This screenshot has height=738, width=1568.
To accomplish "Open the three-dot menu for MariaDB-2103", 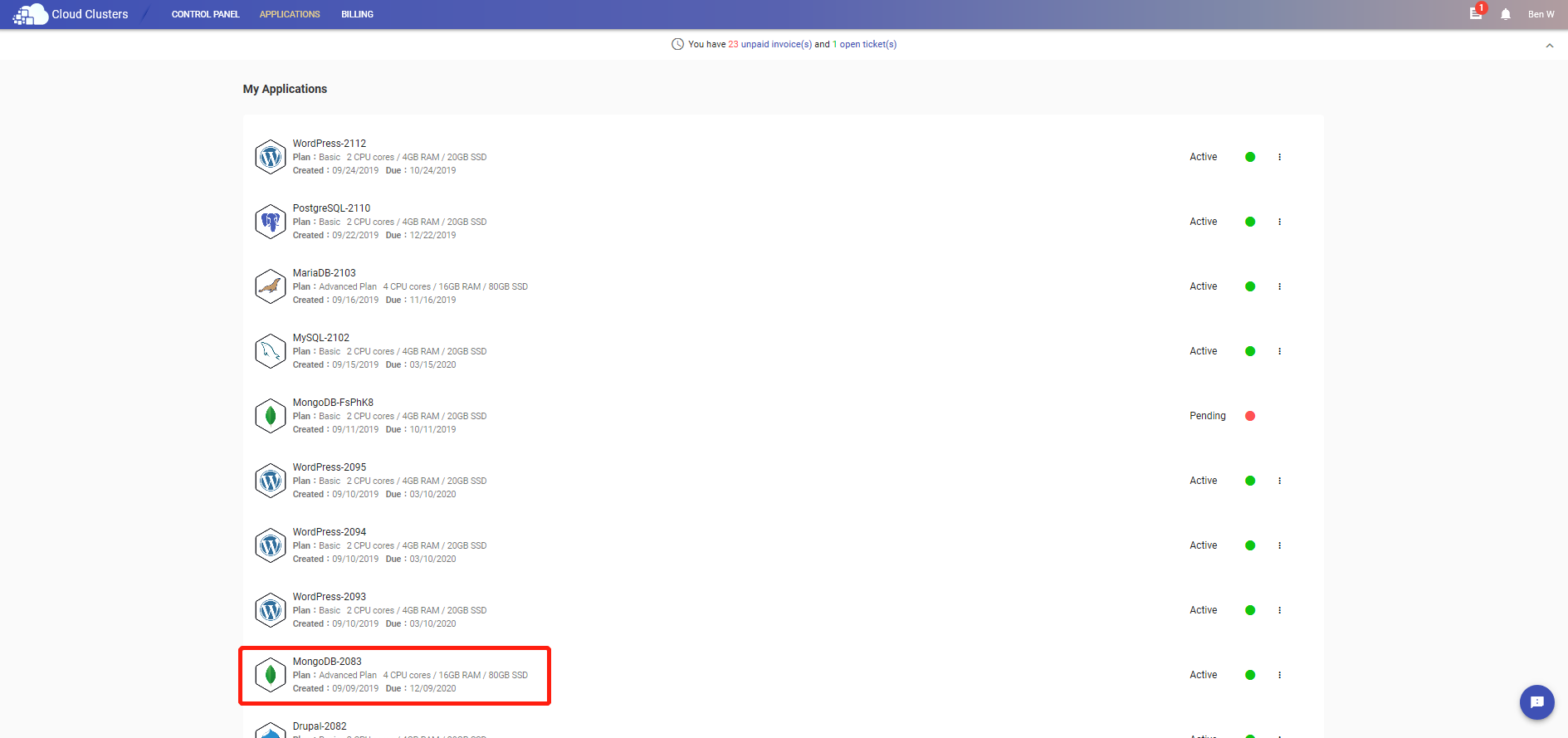I will point(1279,286).
